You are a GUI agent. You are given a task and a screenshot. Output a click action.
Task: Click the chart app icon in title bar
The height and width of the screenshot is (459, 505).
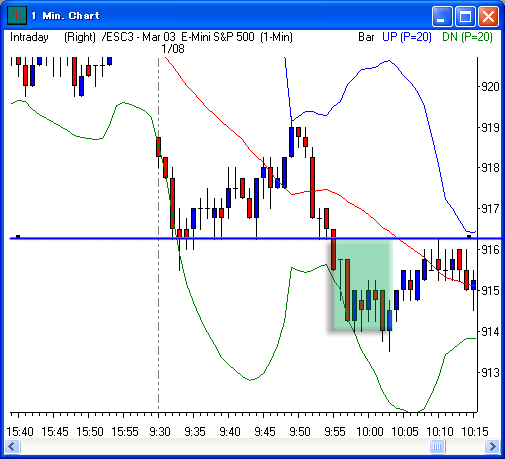click(17, 15)
